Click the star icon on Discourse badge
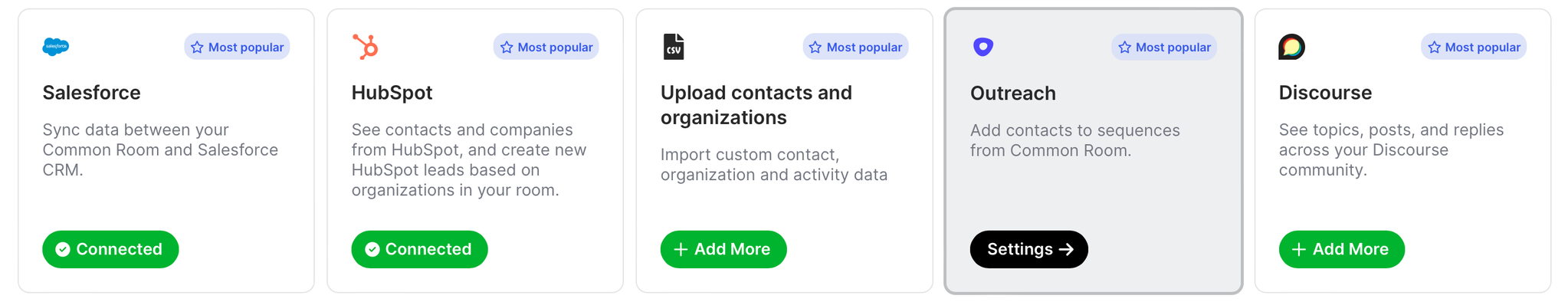1568x302 pixels. click(1434, 48)
